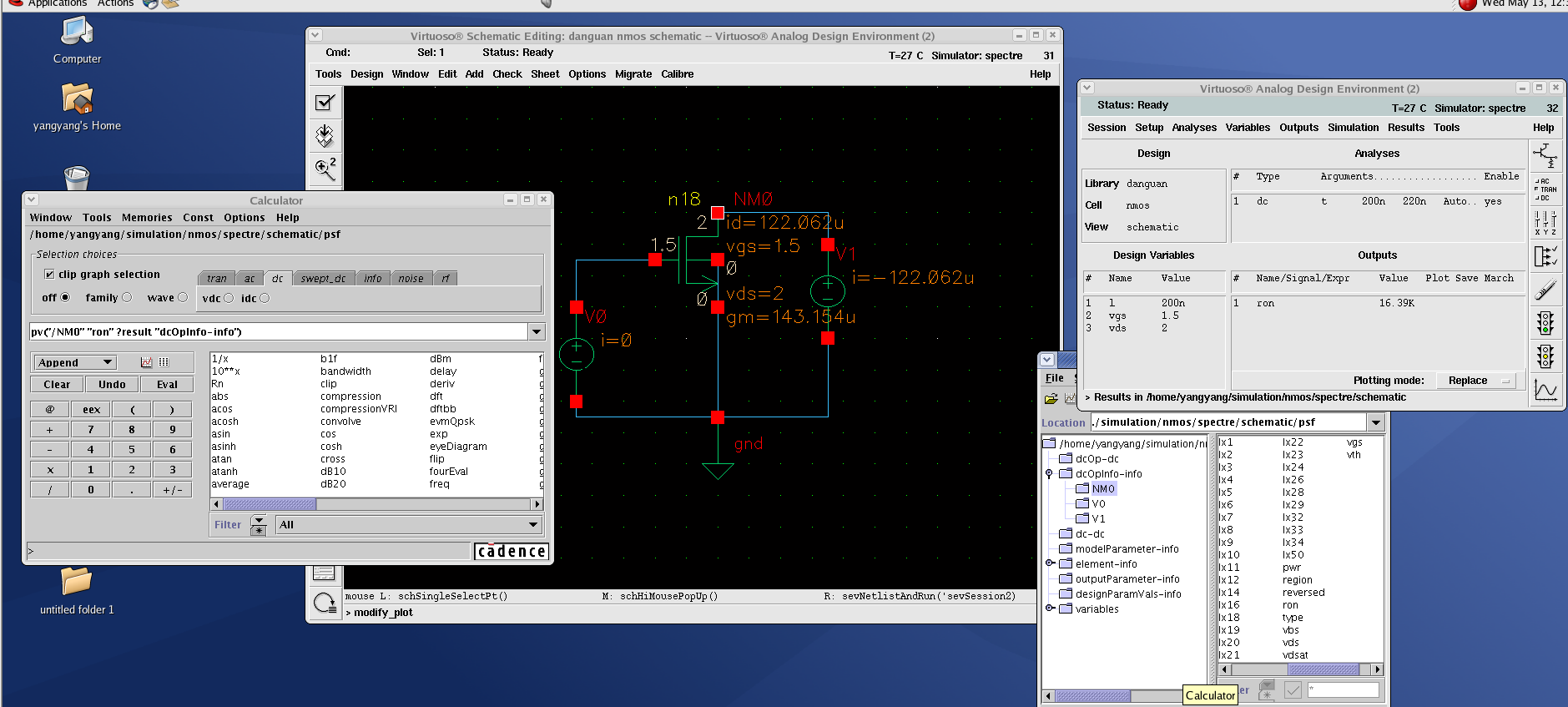Open the Append mode dropdown in Calculator
Screen dimensions: 1568x707
74,362
